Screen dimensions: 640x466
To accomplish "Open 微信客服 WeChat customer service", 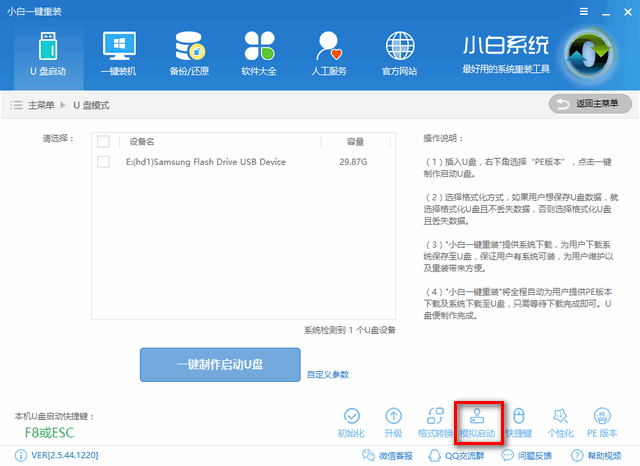I will coord(385,456).
